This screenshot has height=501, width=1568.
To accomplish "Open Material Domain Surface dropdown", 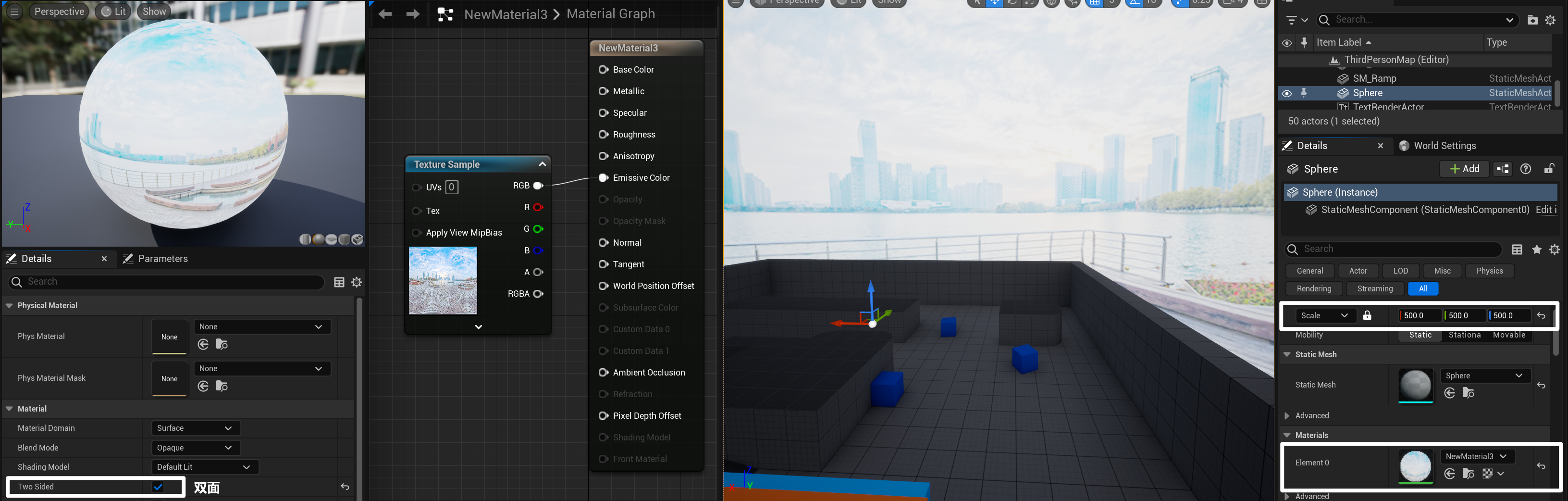I will point(196,428).
